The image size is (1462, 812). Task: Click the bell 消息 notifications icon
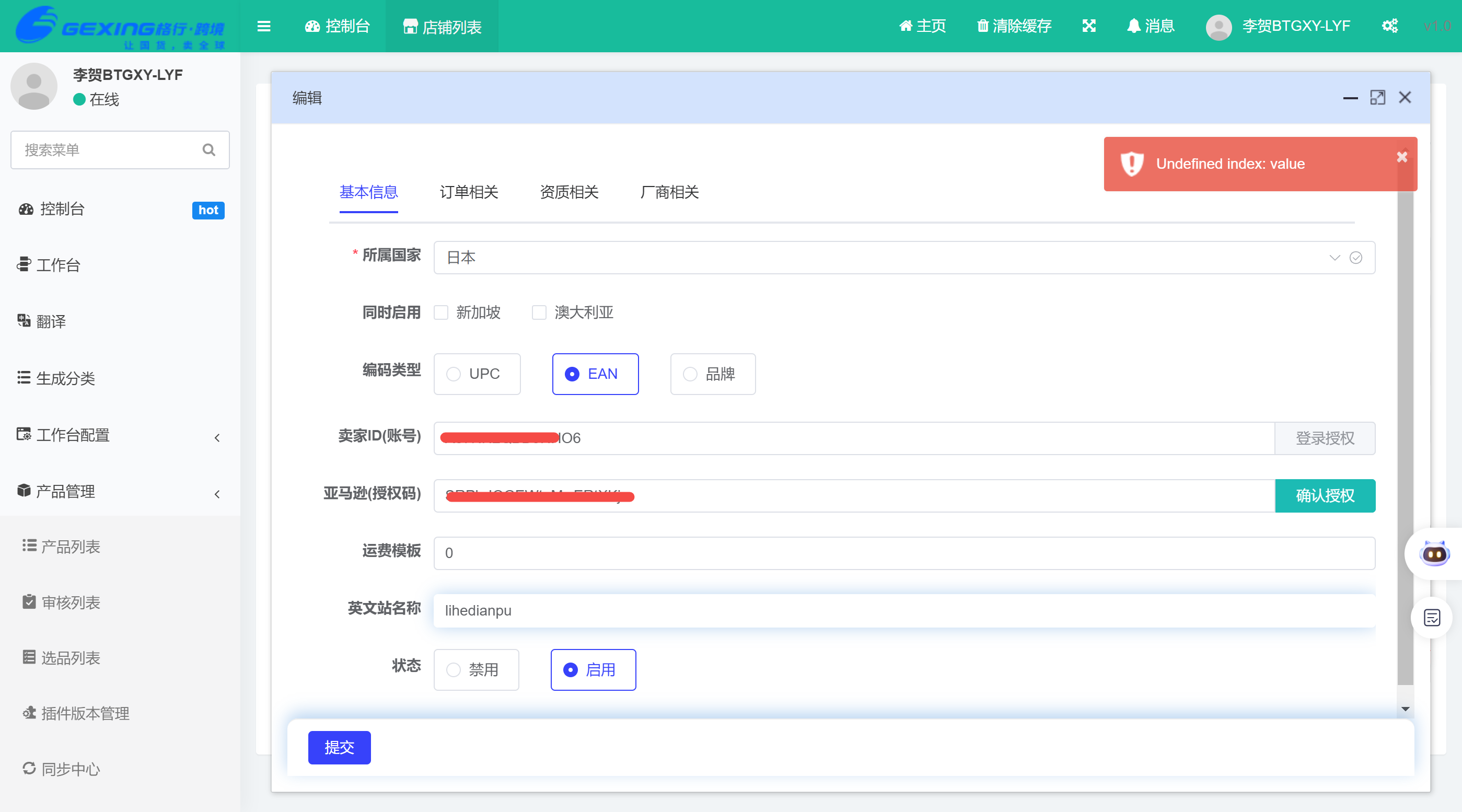tap(1133, 26)
